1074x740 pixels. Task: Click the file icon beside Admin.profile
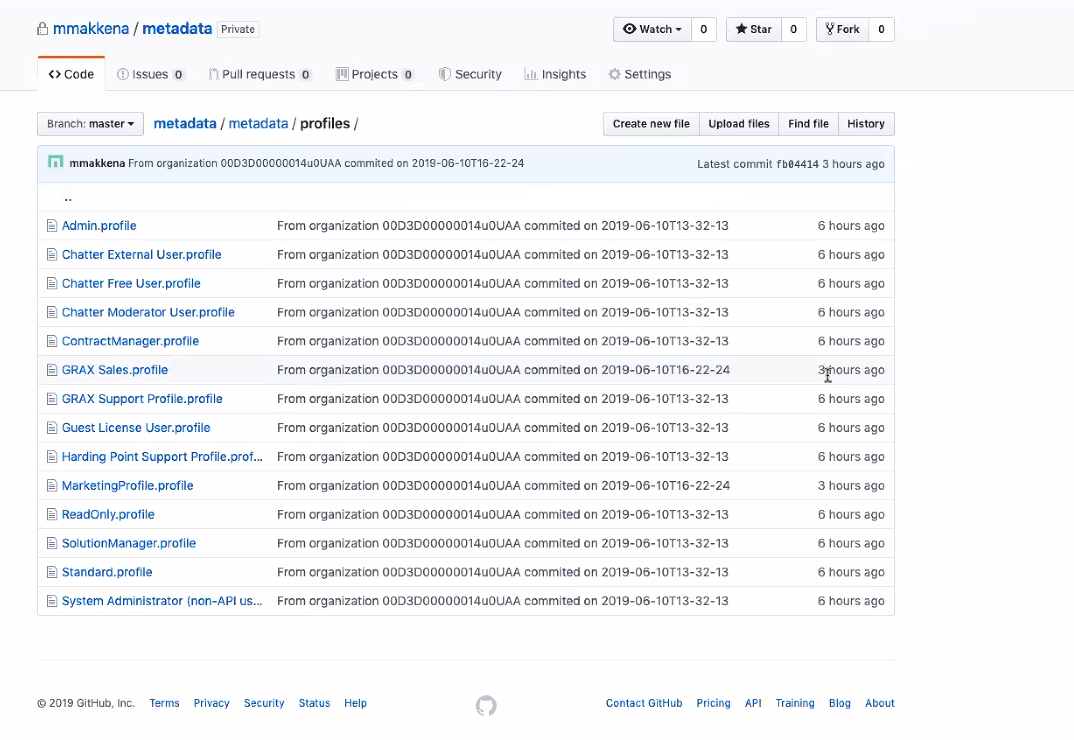click(51, 225)
